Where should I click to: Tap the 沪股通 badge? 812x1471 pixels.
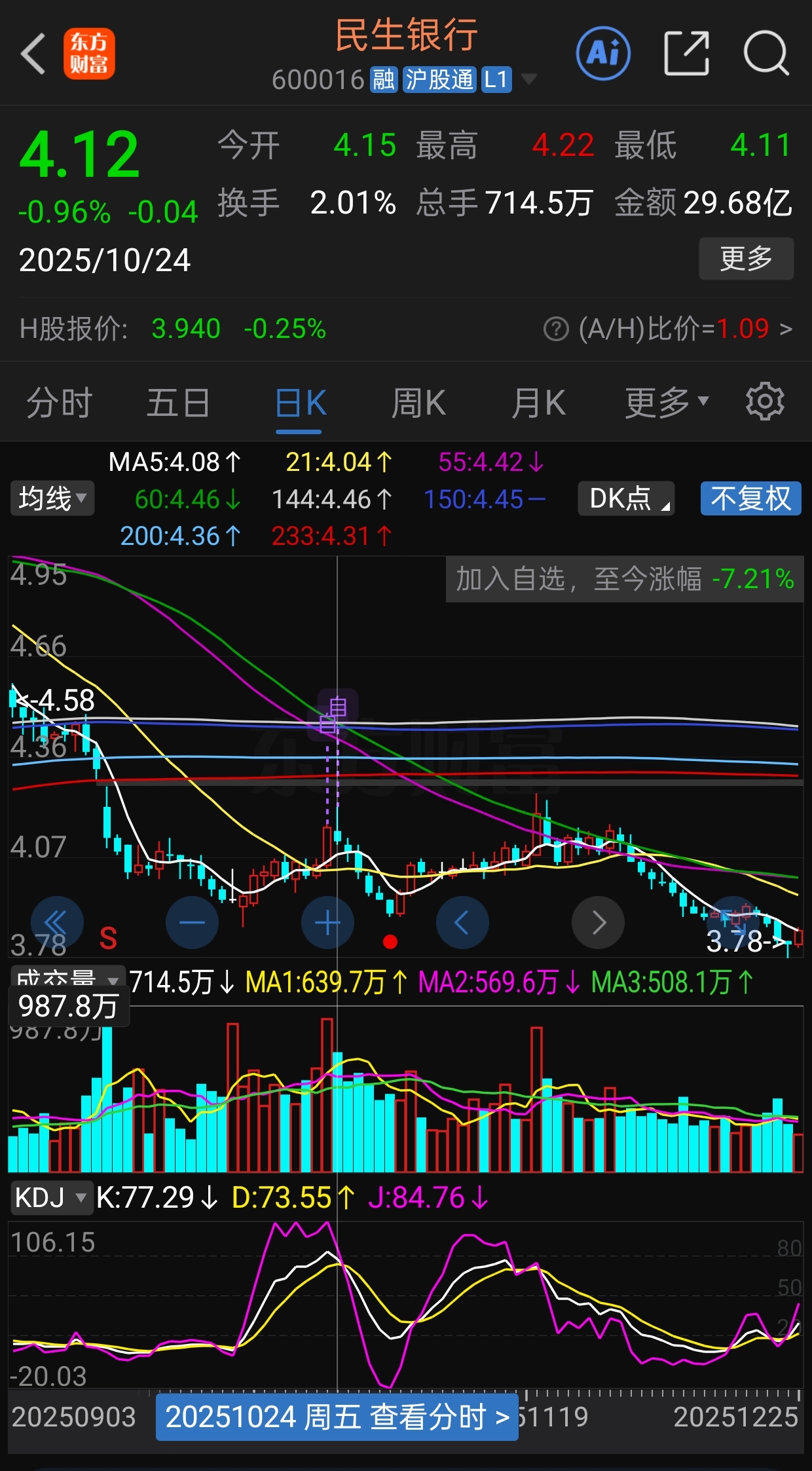pos(439,80)
